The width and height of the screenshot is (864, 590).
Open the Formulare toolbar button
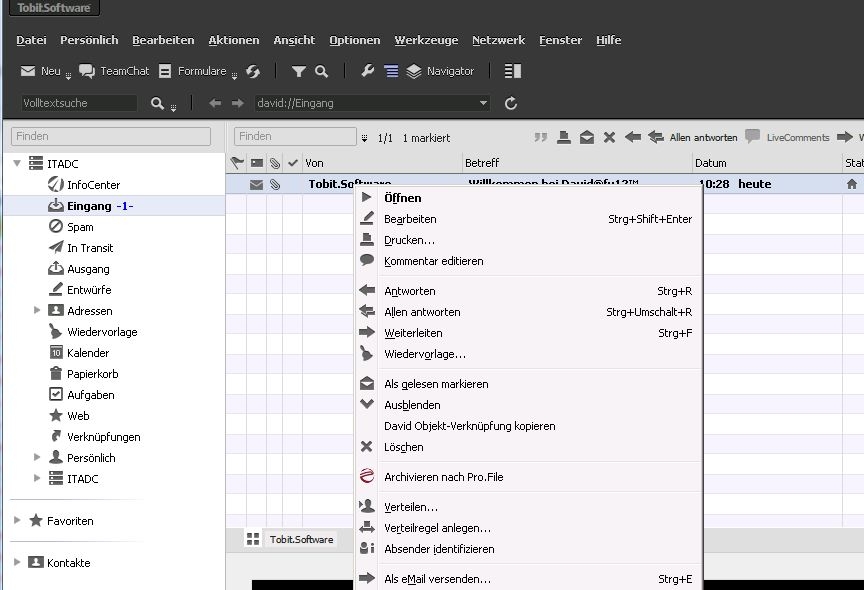point(193,71)
